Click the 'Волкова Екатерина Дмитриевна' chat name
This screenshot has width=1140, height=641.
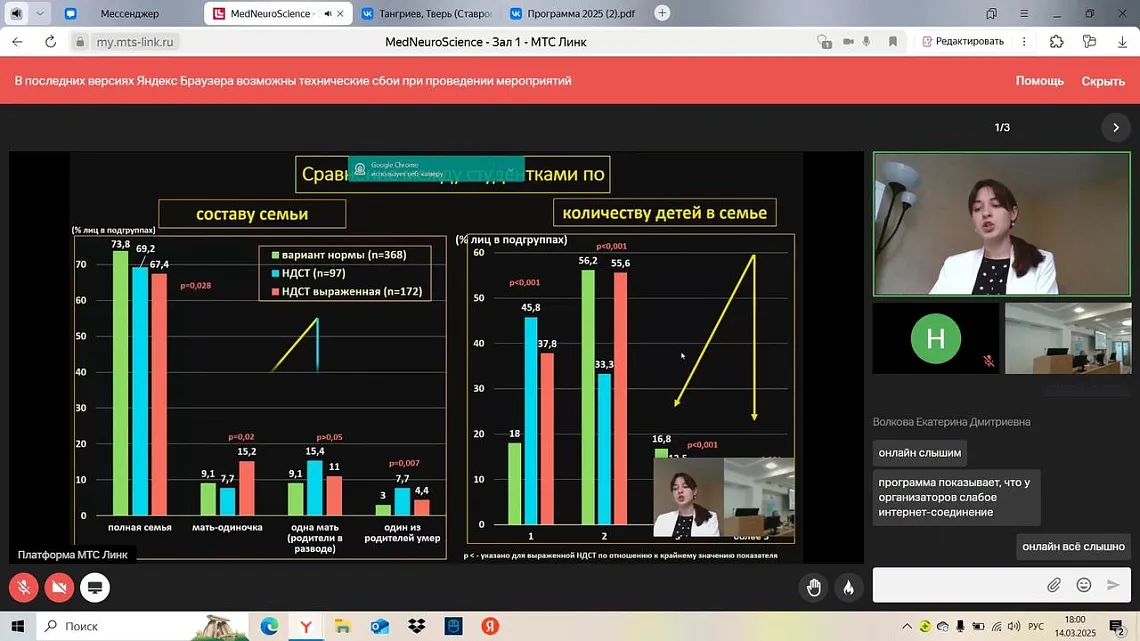tap(951, 422)
